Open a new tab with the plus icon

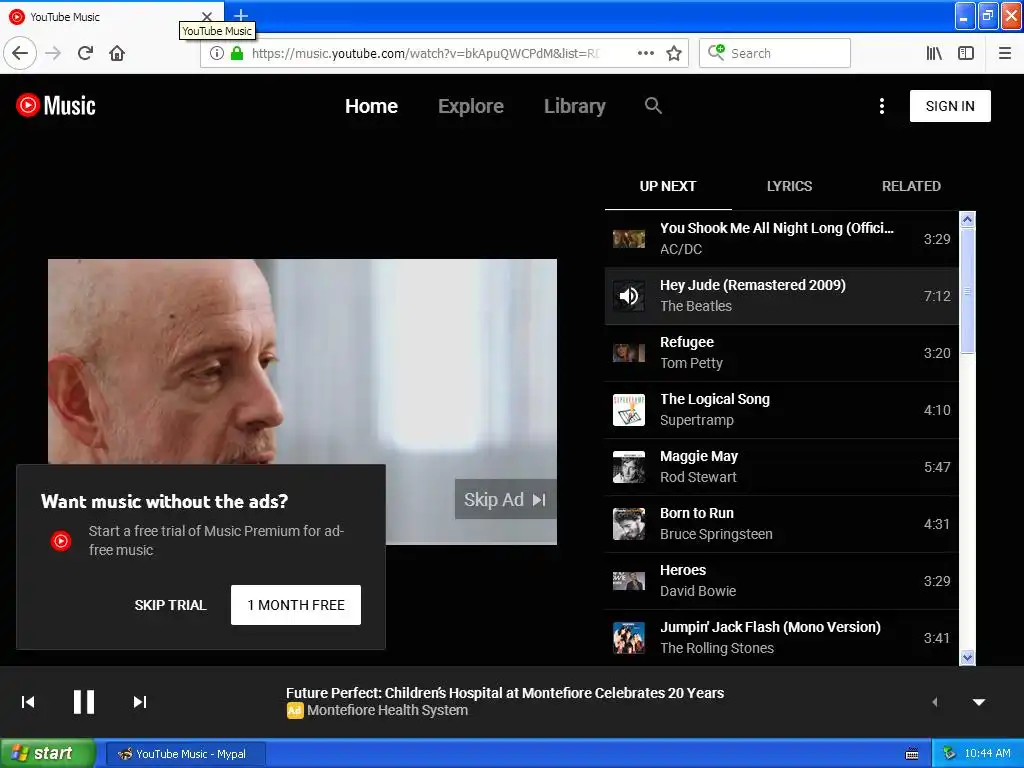tap(241, 15)
